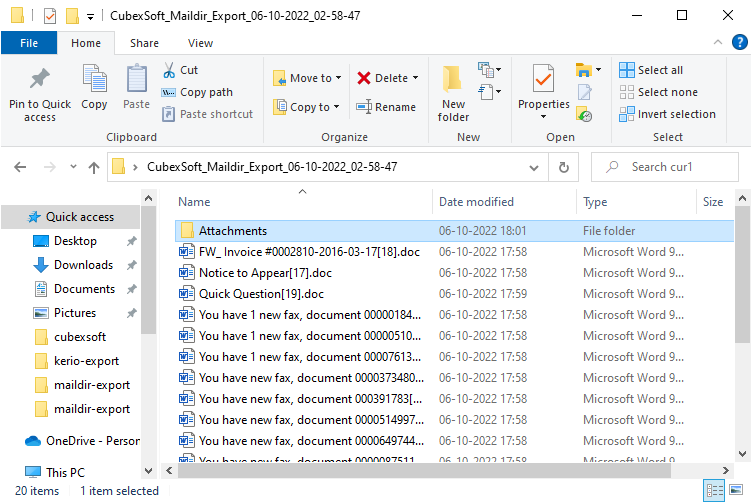Open the Delete options arrow
This screenshot has width=752, height=503.
[x=415, y=78]
